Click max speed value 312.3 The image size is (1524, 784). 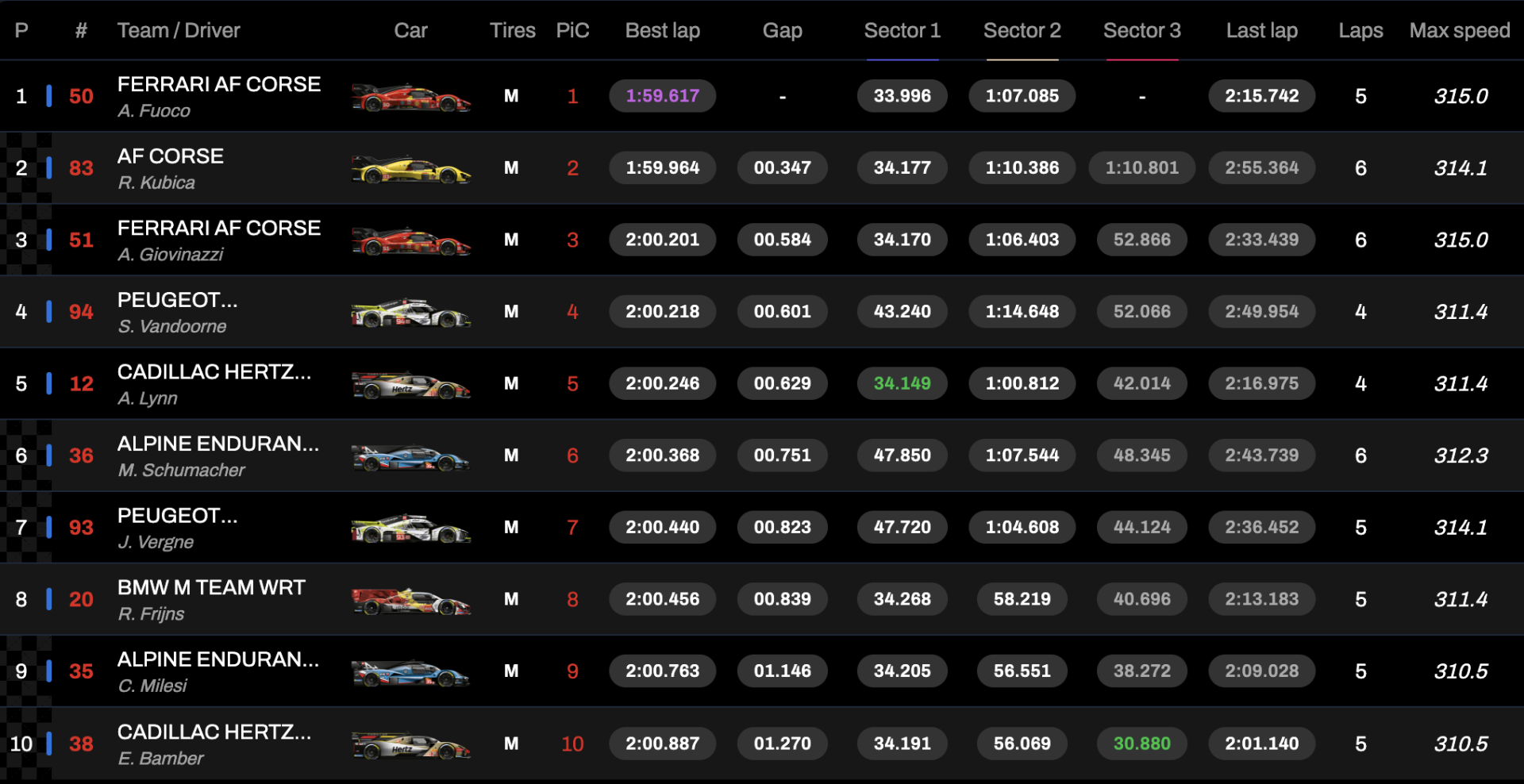[x=1460, y=455]
